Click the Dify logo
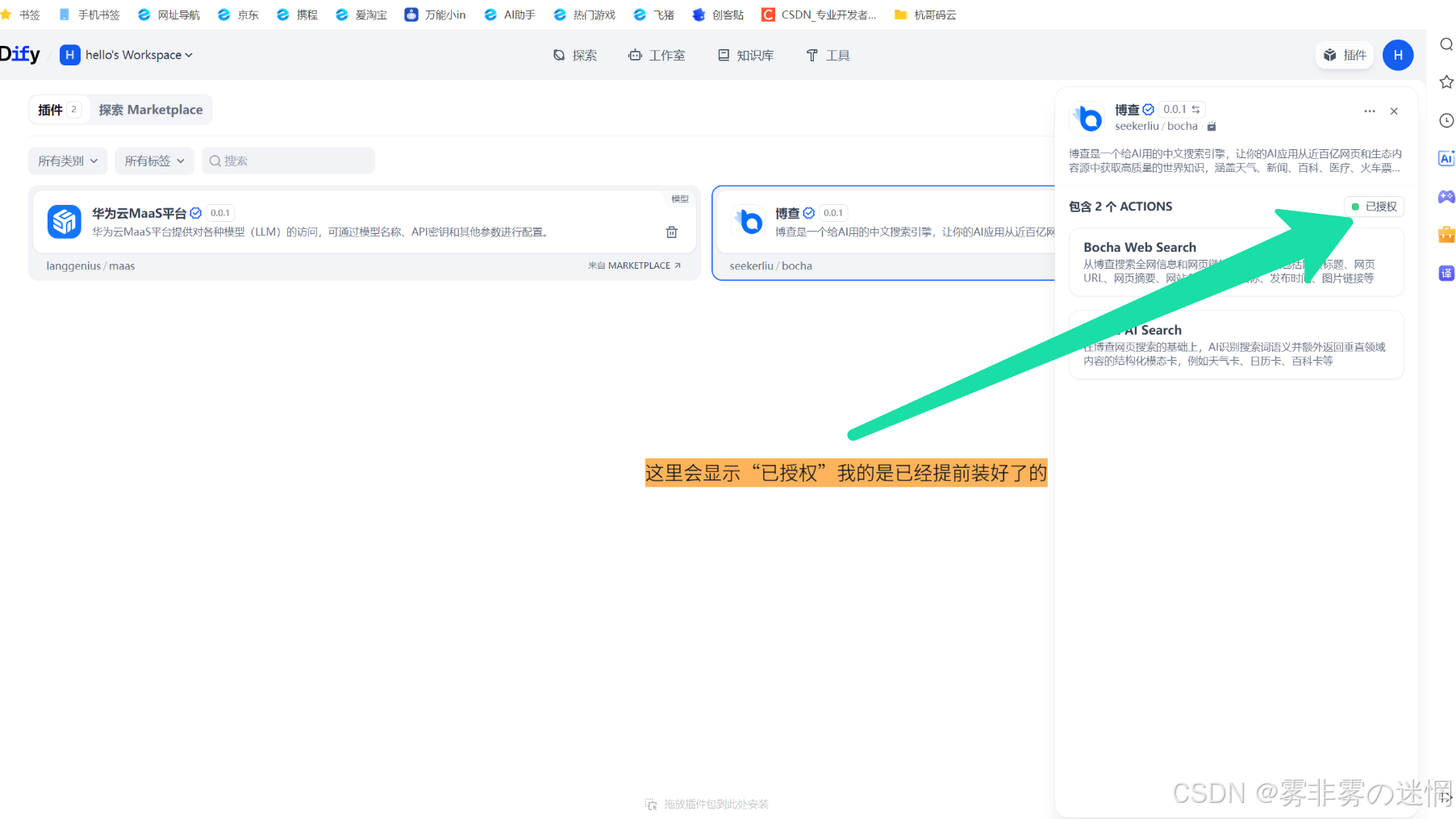1456x819 pixels. (x=20, y=54)
